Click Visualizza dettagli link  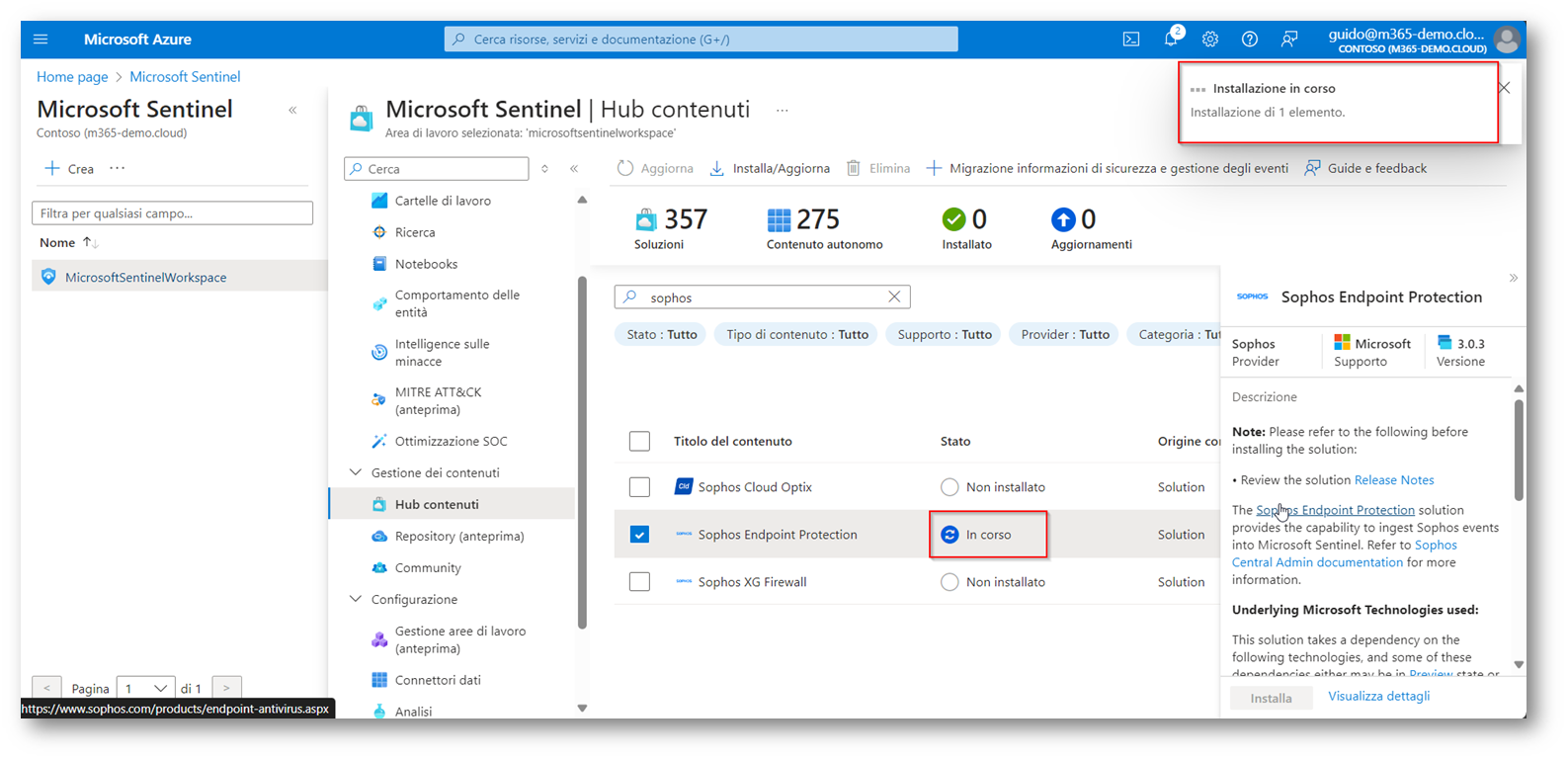[x=1378, y=696]
